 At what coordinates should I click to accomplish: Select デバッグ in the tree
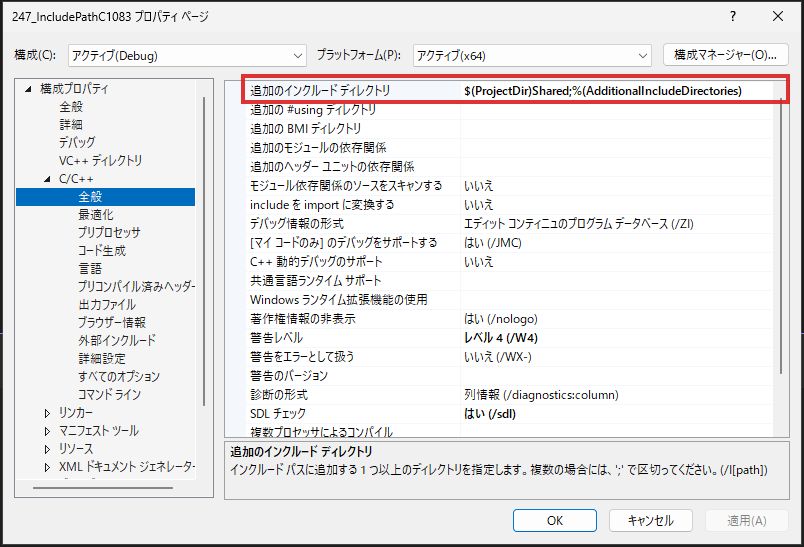[x=77, y=142]
